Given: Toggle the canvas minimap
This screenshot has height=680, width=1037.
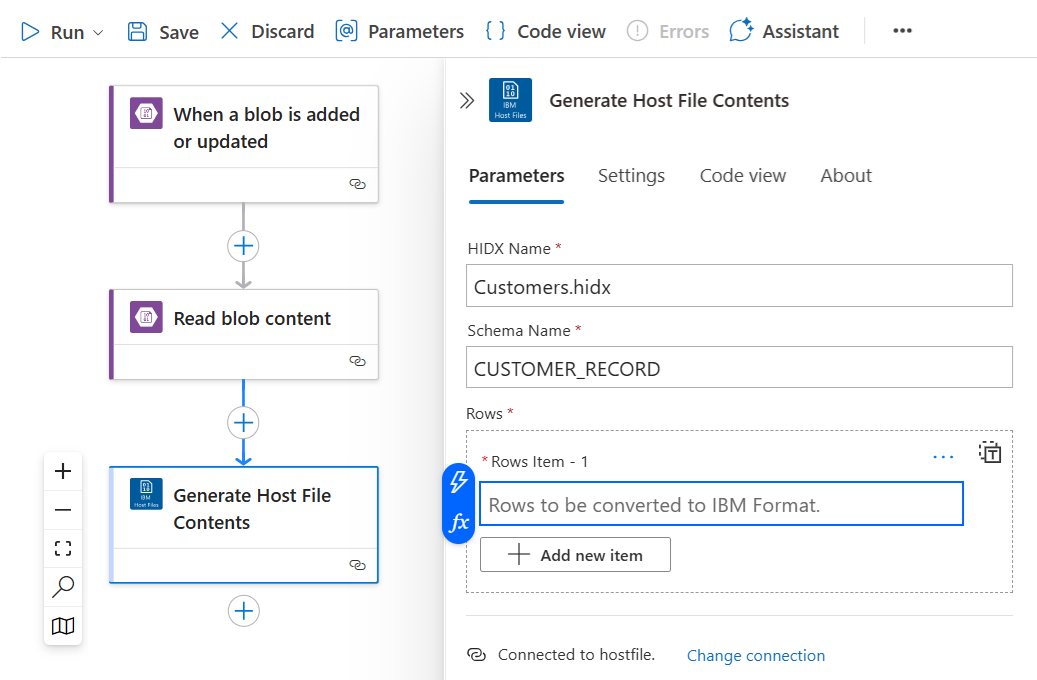Looking at the screenshot, I should click(63, 626).
